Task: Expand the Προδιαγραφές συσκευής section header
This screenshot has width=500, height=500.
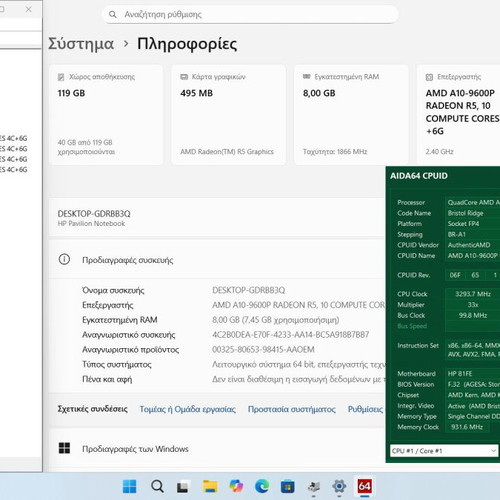Action: click(217, 260)
